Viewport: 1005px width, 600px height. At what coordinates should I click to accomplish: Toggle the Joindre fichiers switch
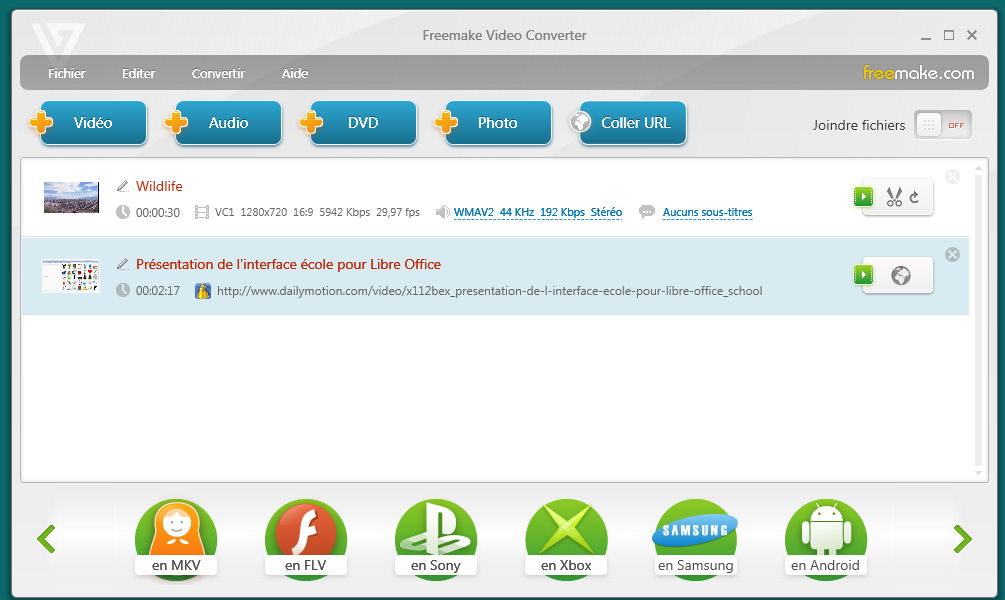pos(942,125)
